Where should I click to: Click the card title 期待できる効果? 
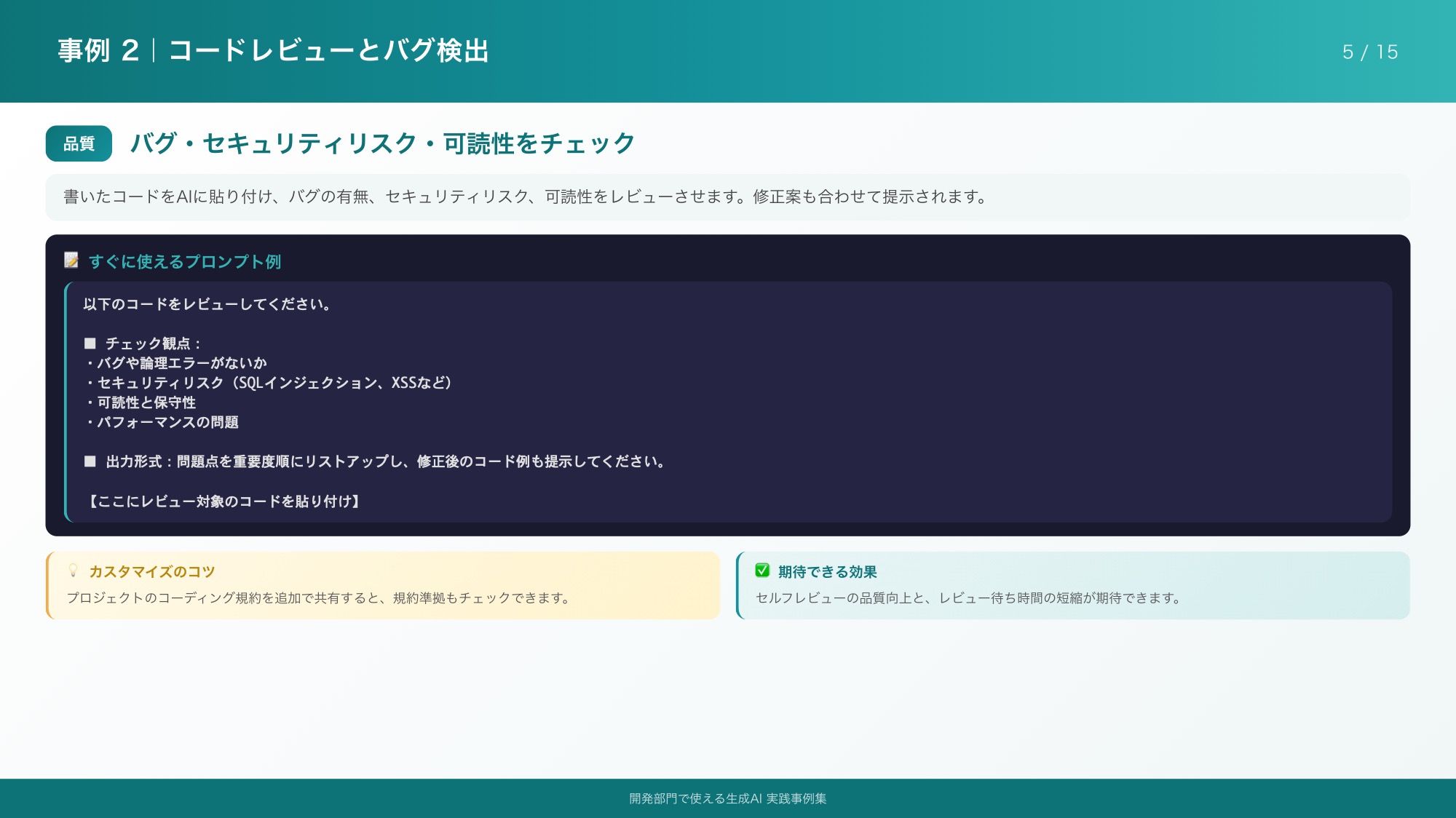(x=828, y=572)
